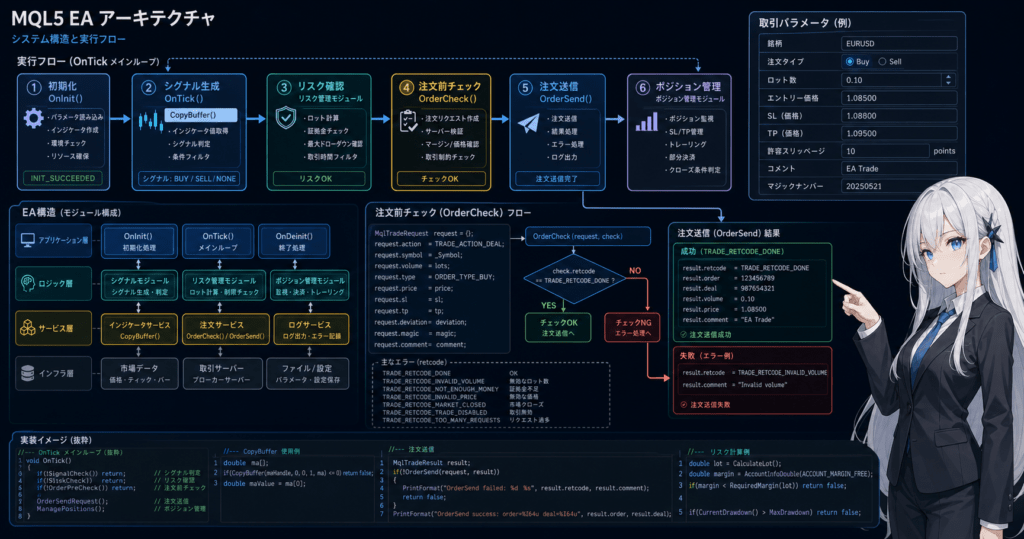Click TRADE_RETCODE_INVALID_VOLUME in the error list
Screen dimensions: 1024x539
coord(433,381)
